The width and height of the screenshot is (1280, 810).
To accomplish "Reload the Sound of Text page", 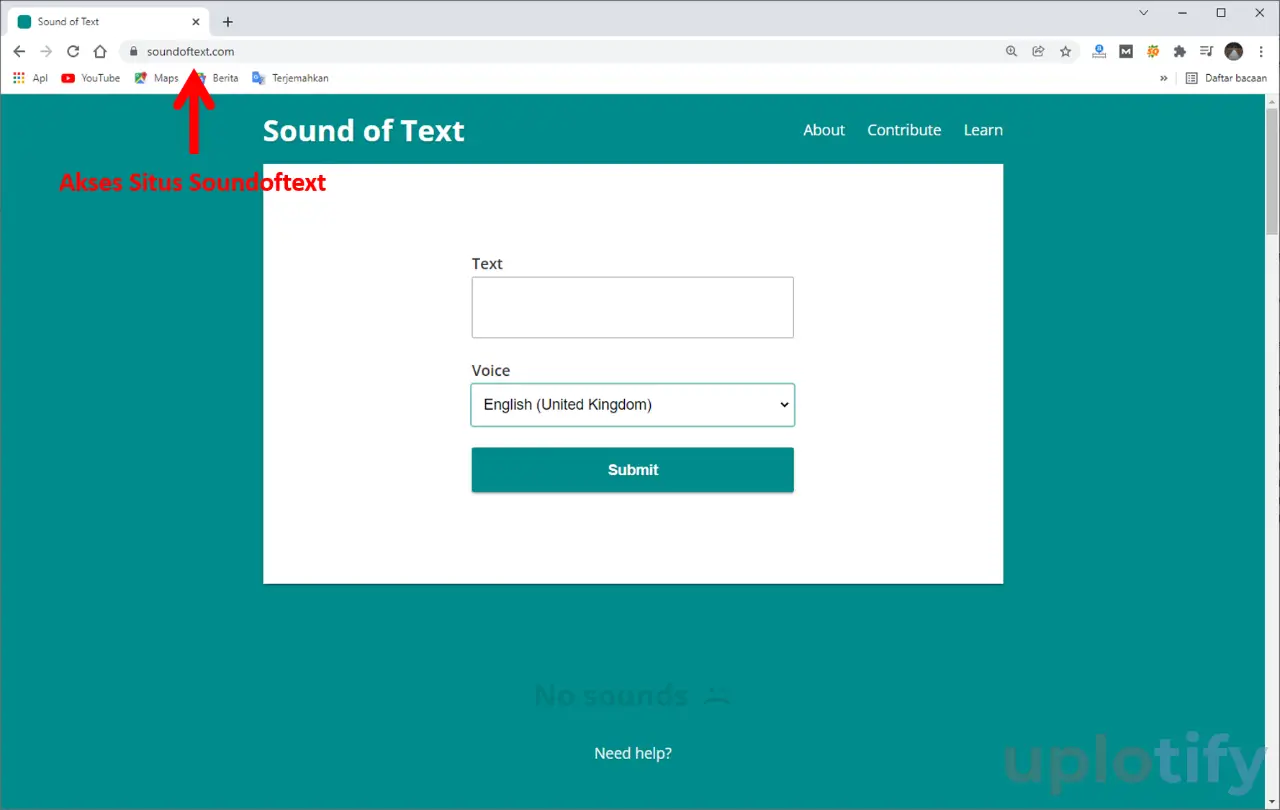I will (73, 51).
